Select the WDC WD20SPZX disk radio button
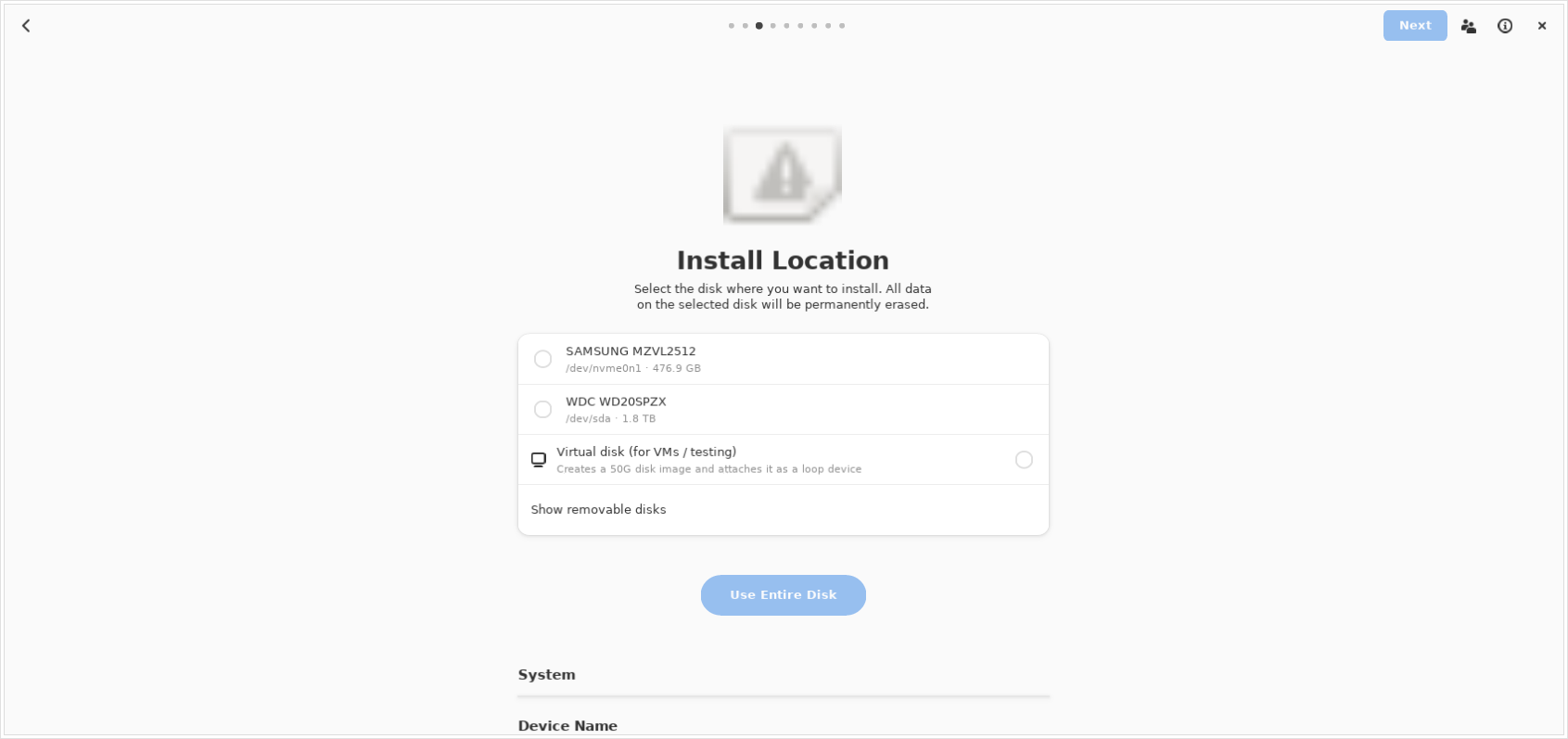 tap(542, 409)
